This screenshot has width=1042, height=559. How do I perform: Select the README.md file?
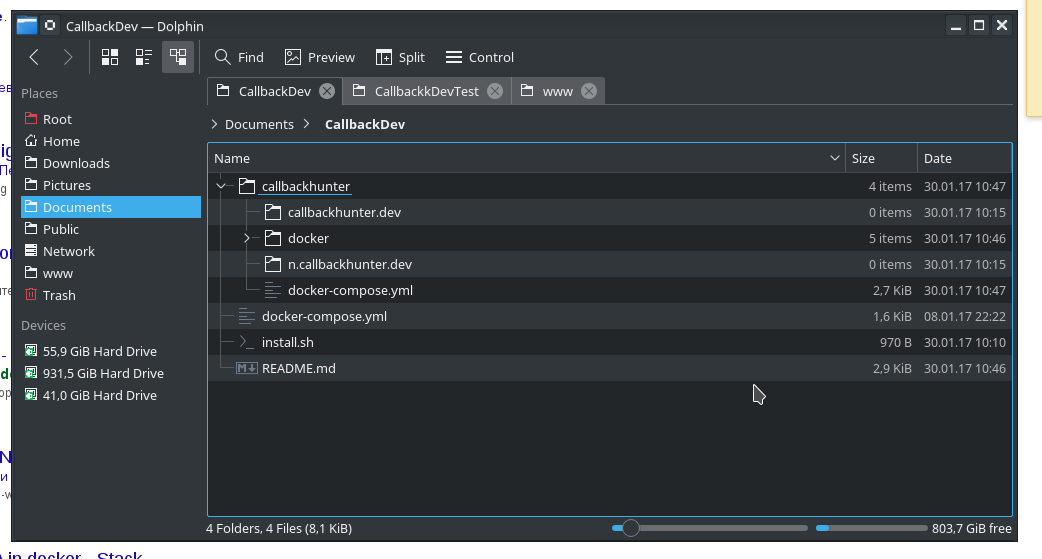click(298, 368)
